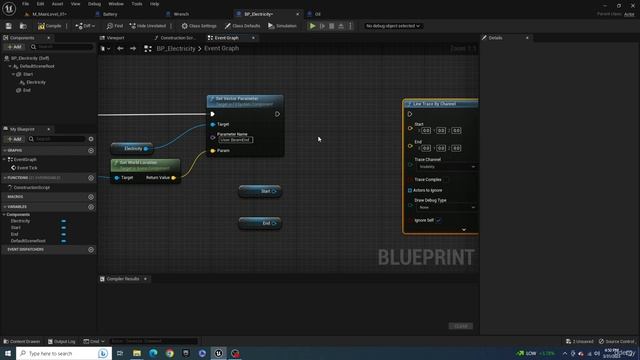Toggle Start variable visibility icon
The height and width of the screenshot is (360, 640).
click(64, 228)
